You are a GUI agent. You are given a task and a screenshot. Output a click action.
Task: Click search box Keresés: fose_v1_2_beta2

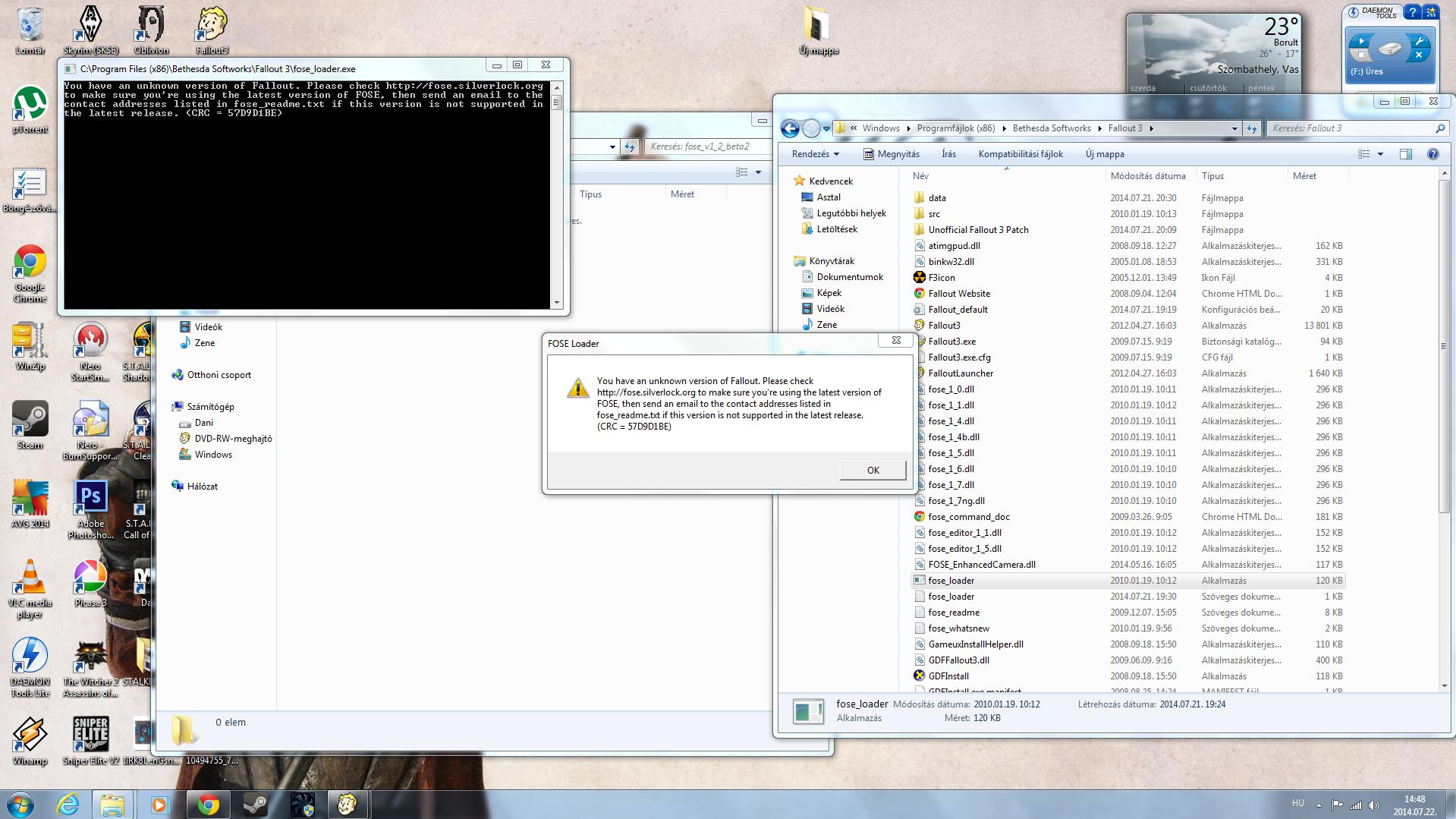[708, 146]
